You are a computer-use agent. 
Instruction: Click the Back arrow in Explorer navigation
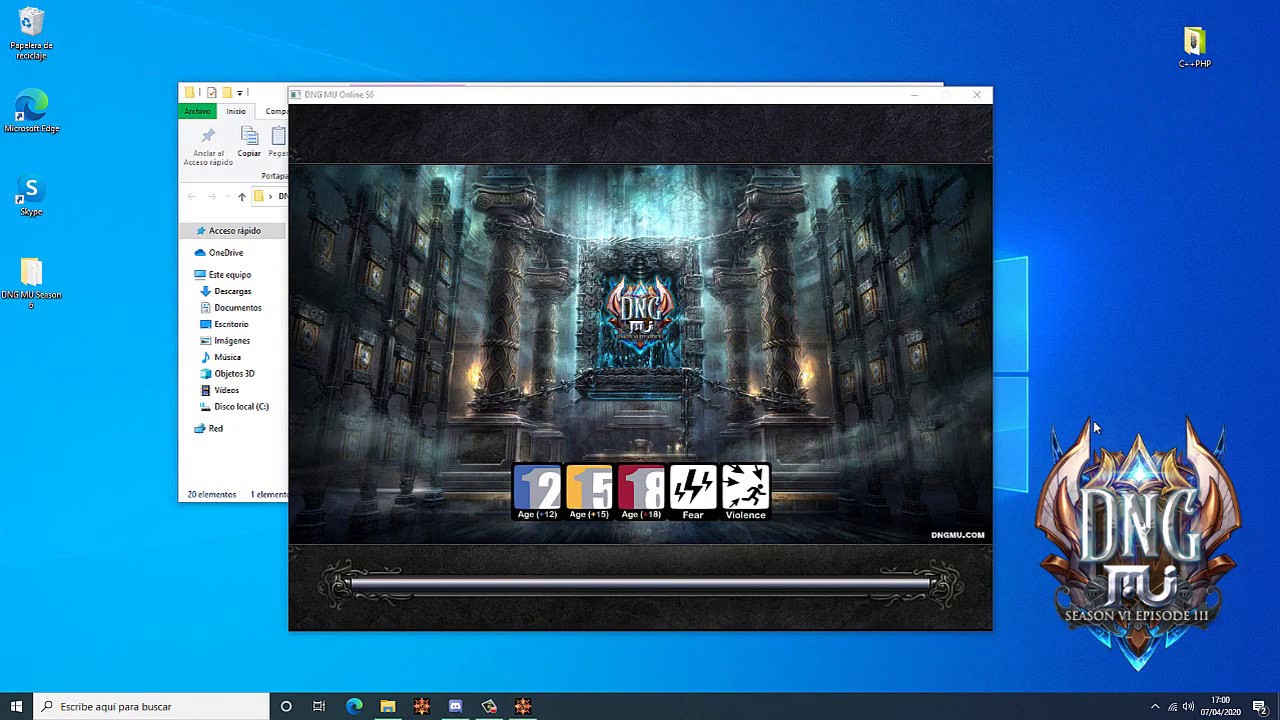click(x=192, y=197)
